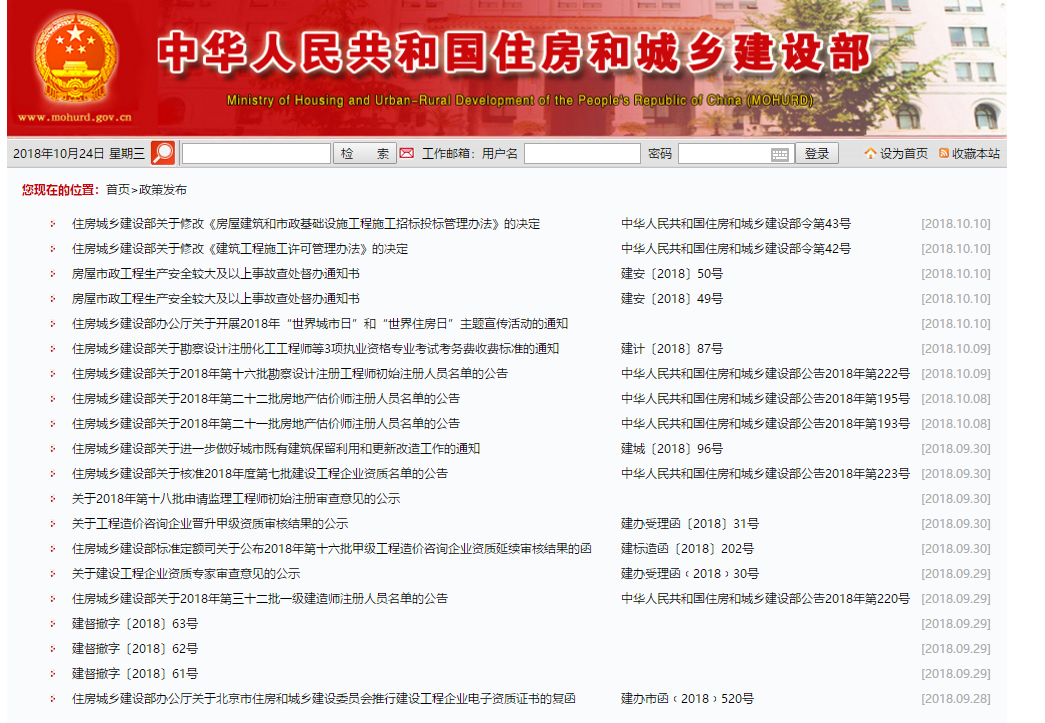Click the home icon next to 设为首页
The image size is (1045, 723).
[x=872, y=152]
